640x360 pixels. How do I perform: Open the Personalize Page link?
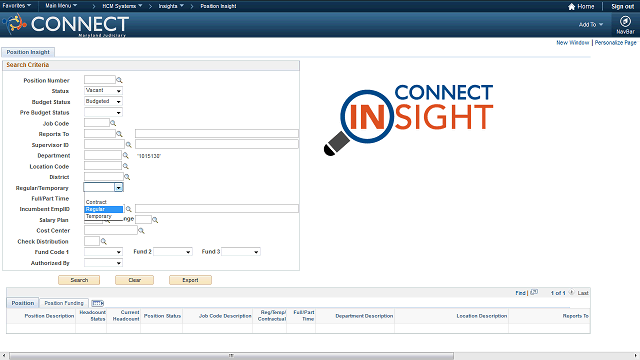click(x=615, y=42)
